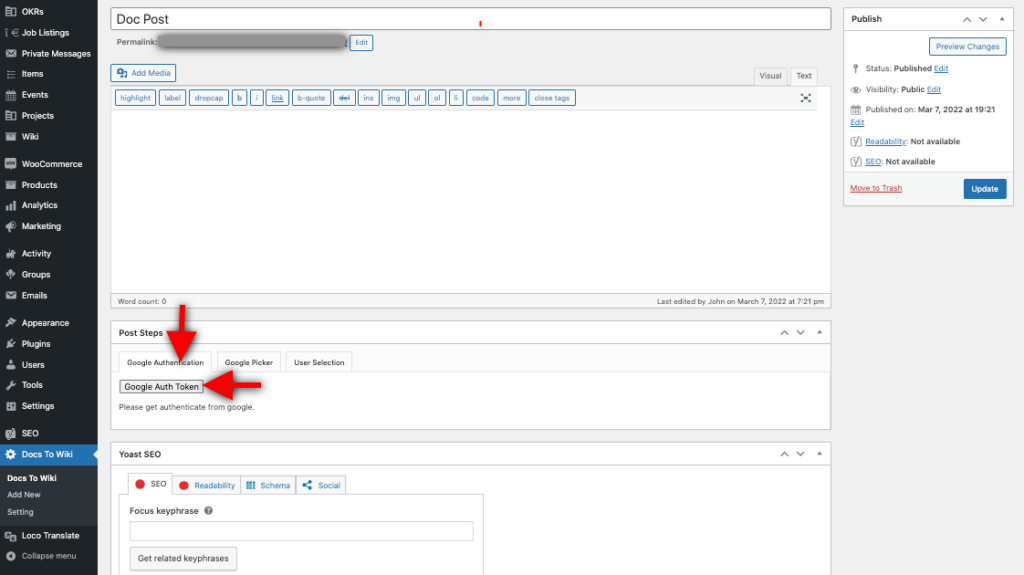Collapse the admin sidebar menu
The image size is (1024, 575).
[x=48, y=556]
